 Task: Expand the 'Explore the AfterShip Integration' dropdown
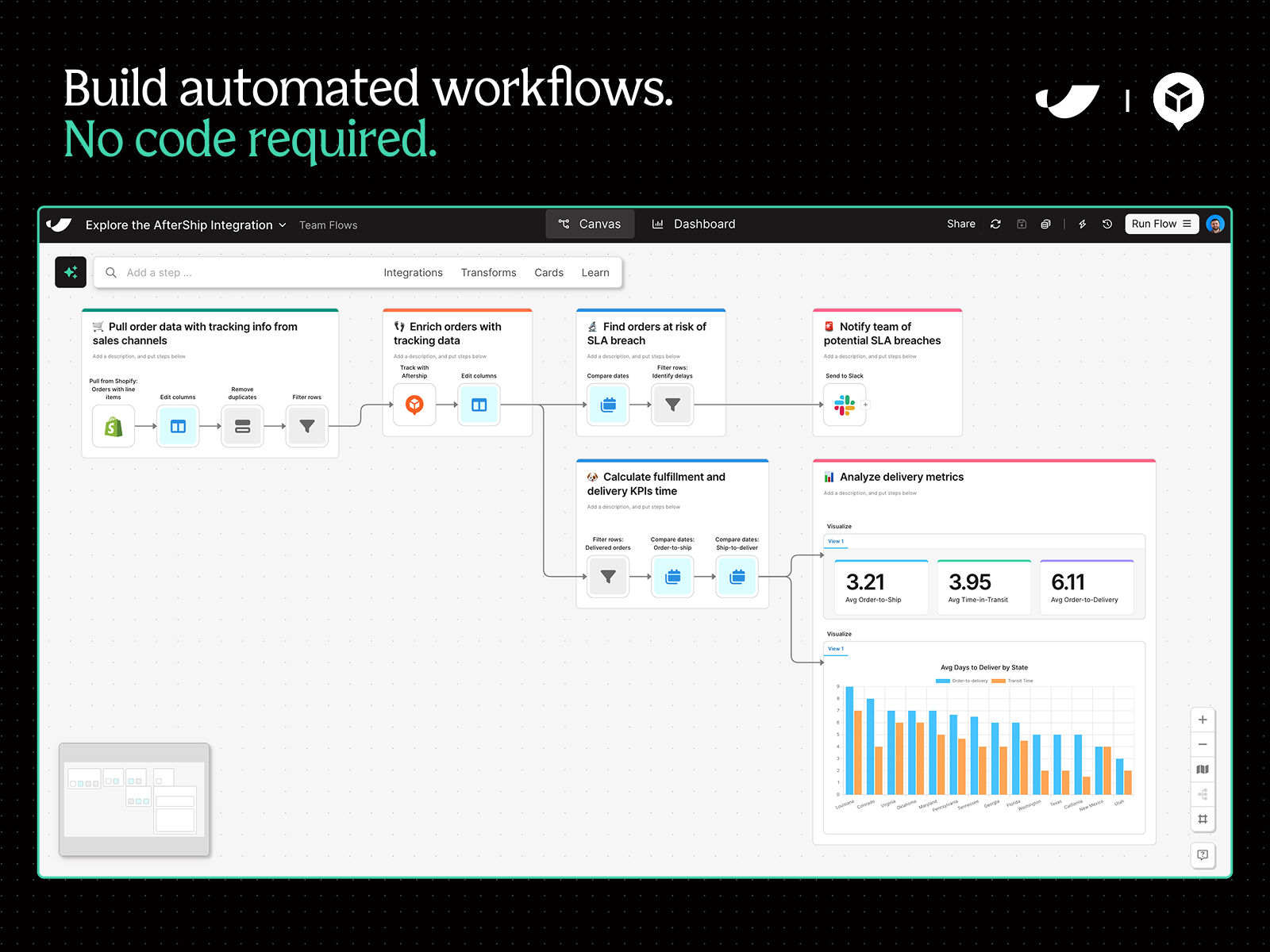282,225
